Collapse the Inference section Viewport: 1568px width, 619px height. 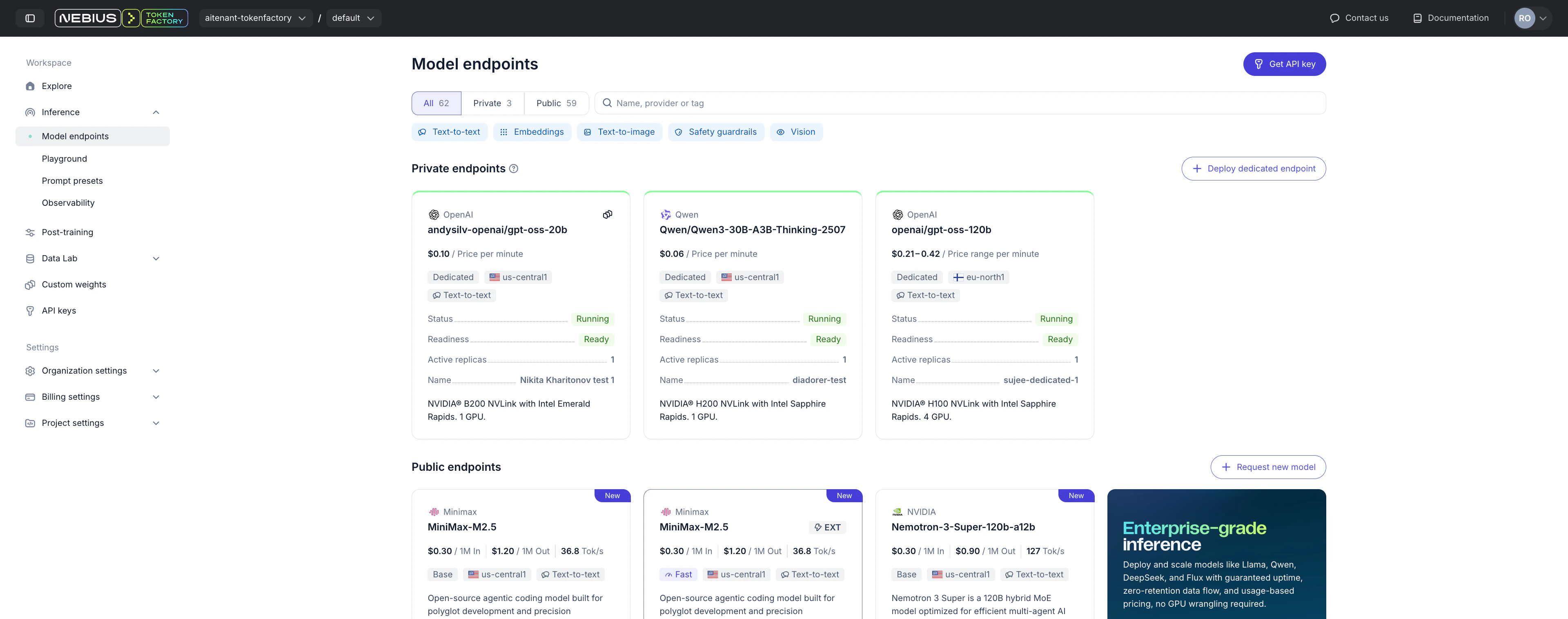[x=156, y=113]
